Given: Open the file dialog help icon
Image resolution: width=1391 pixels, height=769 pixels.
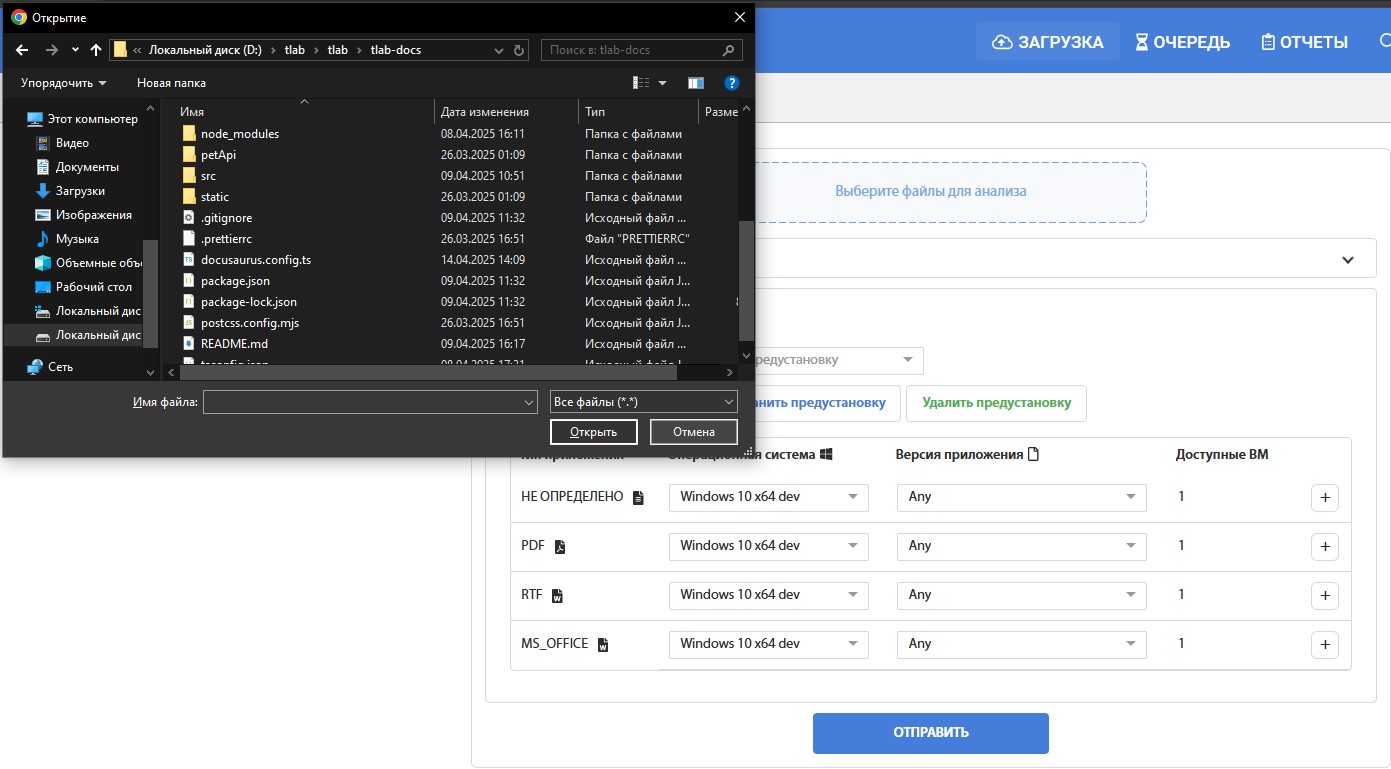Looking at the screenshot, I should 731,83.
